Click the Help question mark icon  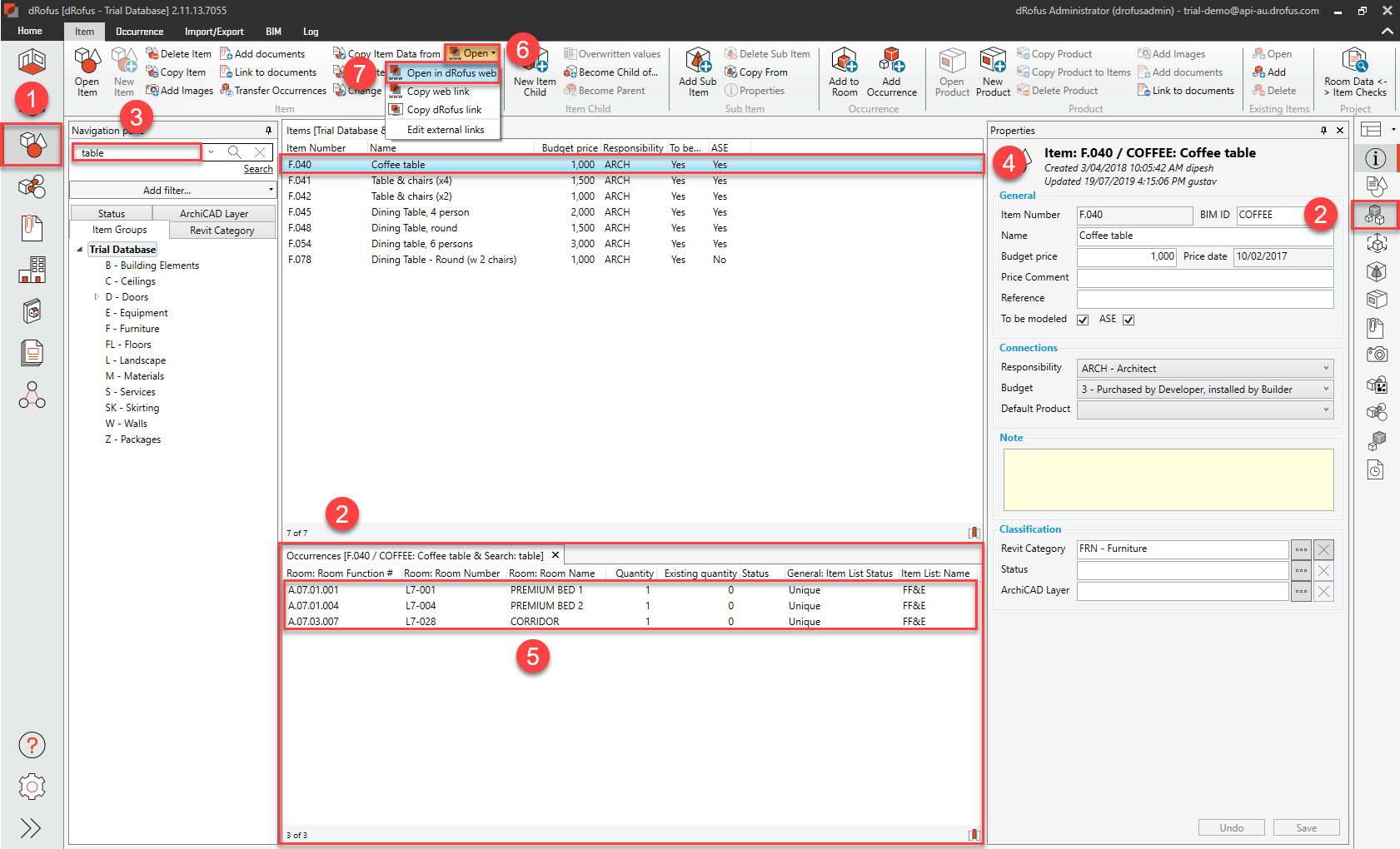click(32, 745)
